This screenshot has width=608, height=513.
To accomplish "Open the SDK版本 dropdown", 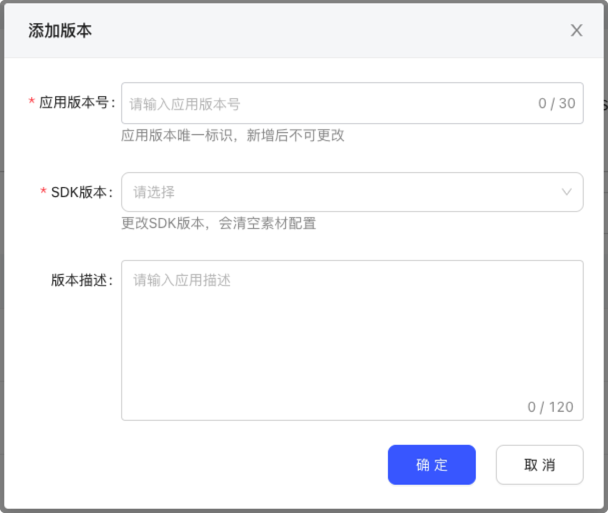I will [352, 192].
